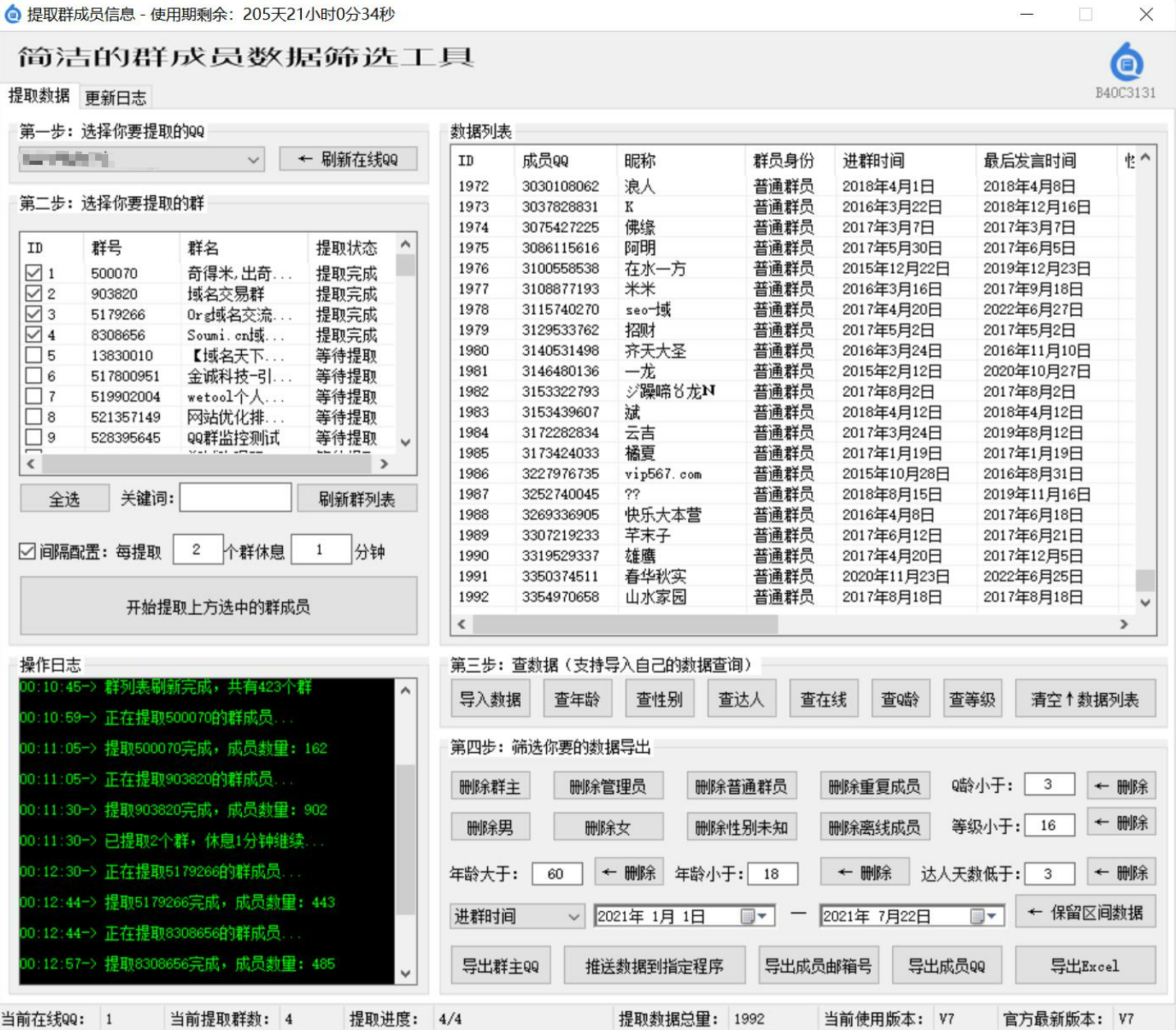Switch to the 更新日志 tab
This screenshot has height=1030, width=1176.
(x=116, y=98)
